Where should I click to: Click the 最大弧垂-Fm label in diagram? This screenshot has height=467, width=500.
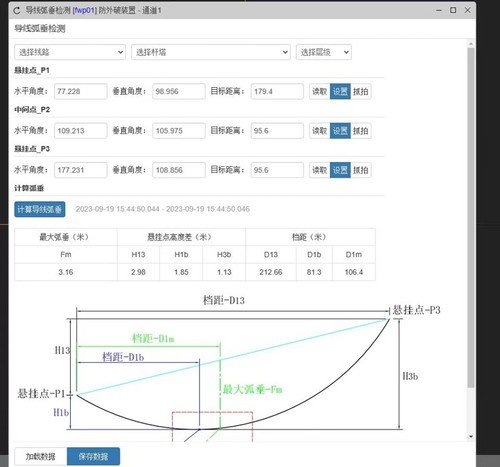tap(252, 389)
